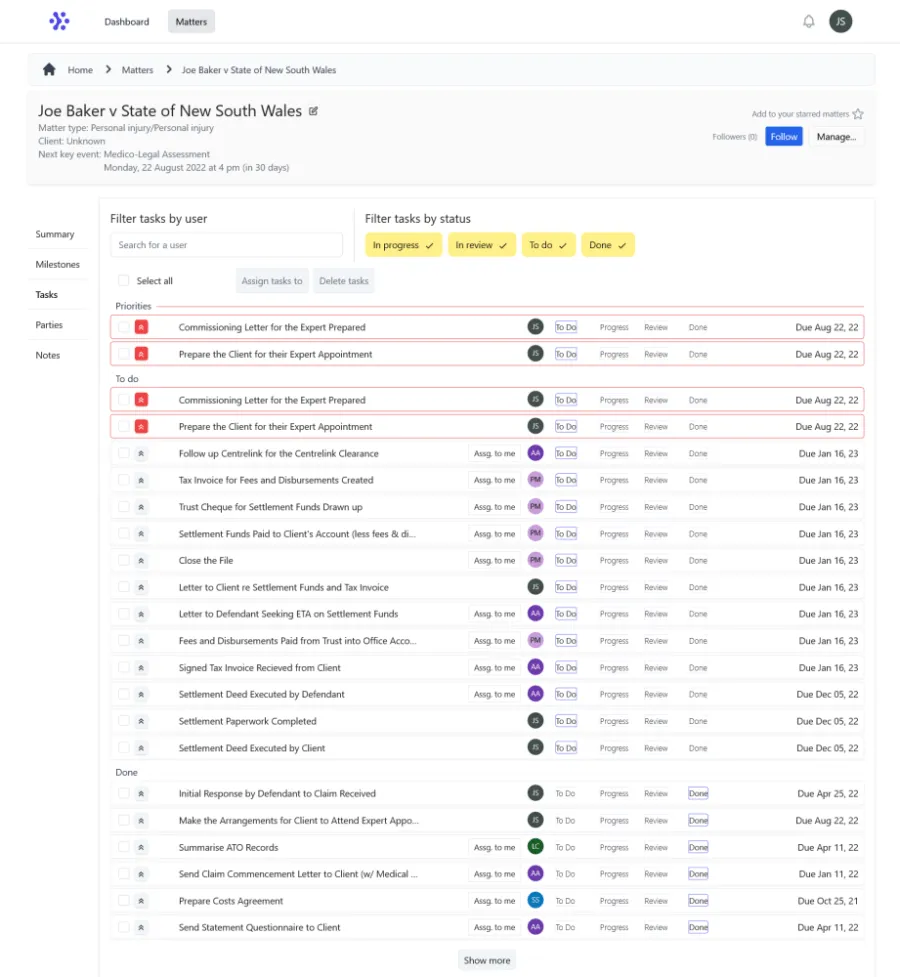Toggle priority icon for Initial Response by Defendant
Viewport: 900px width, 977px height.
click(141, 794)
